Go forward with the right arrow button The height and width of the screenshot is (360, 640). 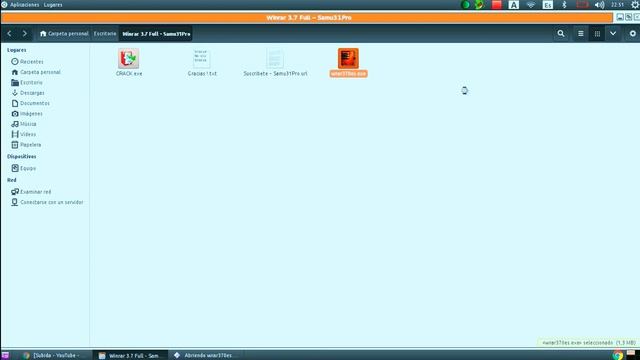[24, 34]
